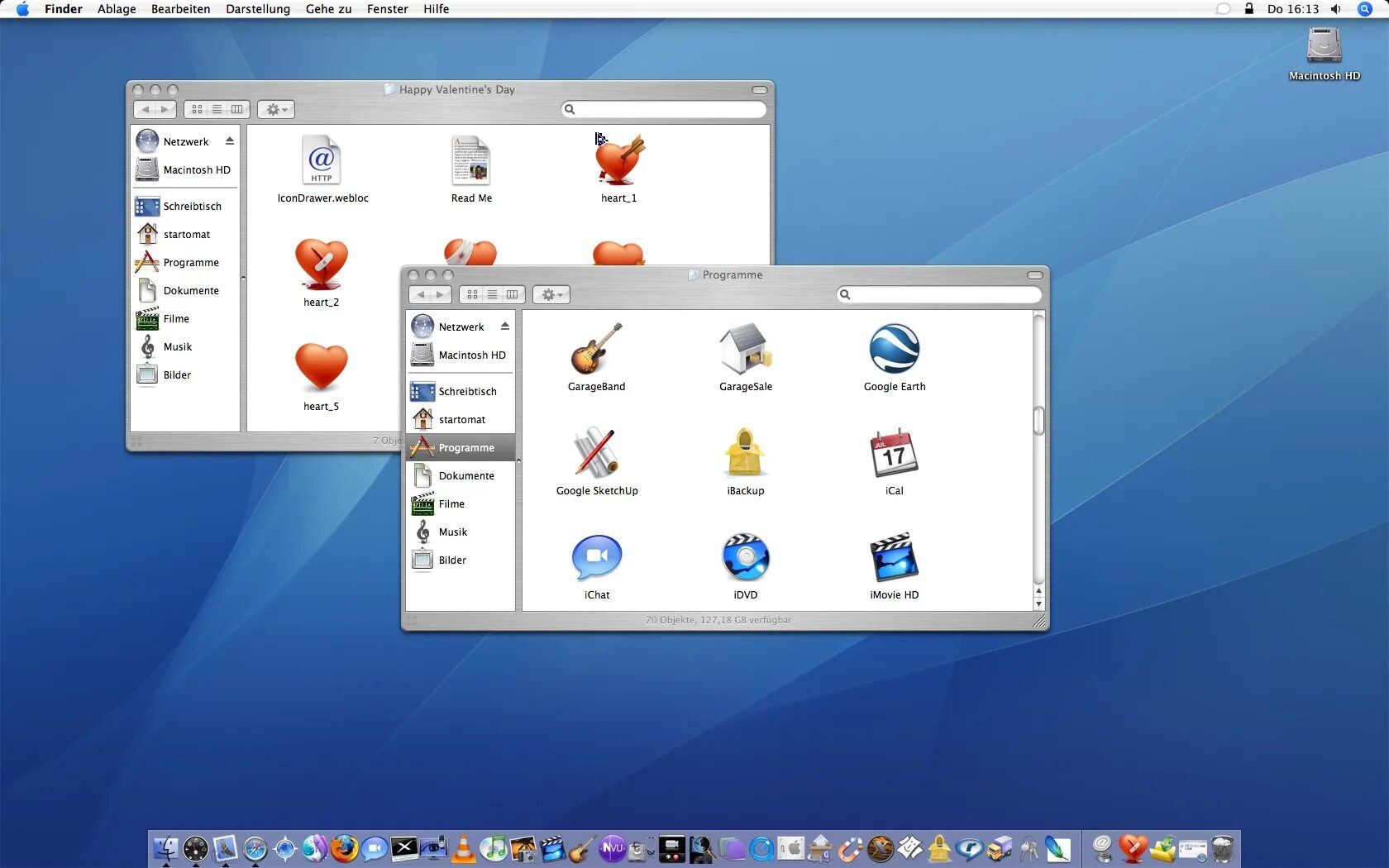Open Spotlight search in menu bar
This screenshot has height=868, width=1389.
[1365, 9]
